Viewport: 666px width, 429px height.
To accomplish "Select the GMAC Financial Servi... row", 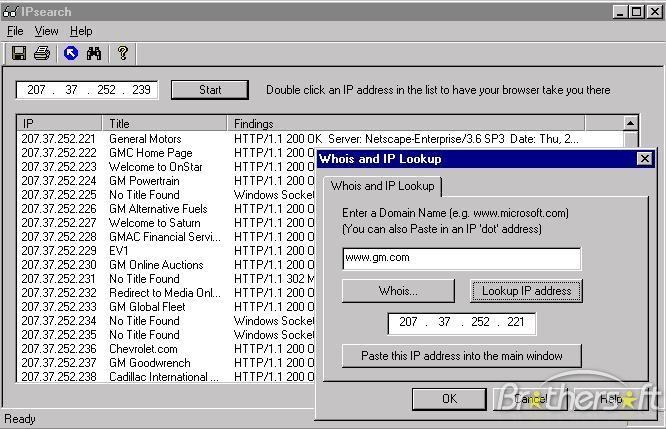I will point(166,237).
